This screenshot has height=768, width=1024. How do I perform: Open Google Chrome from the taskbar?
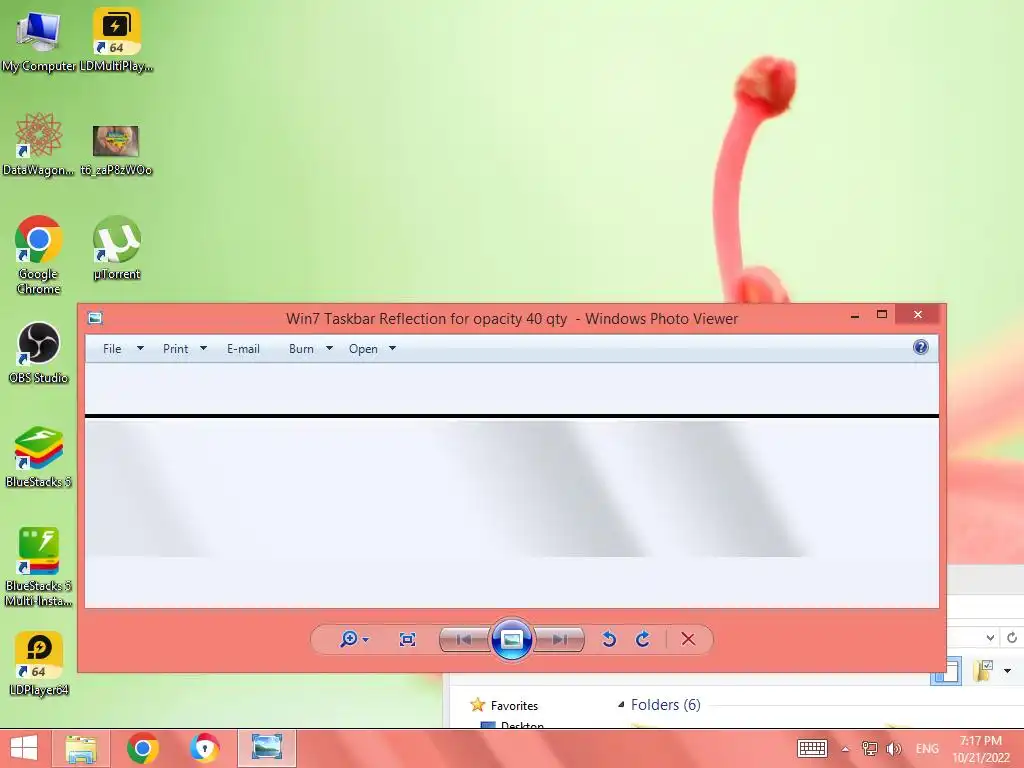coord(142,748)
